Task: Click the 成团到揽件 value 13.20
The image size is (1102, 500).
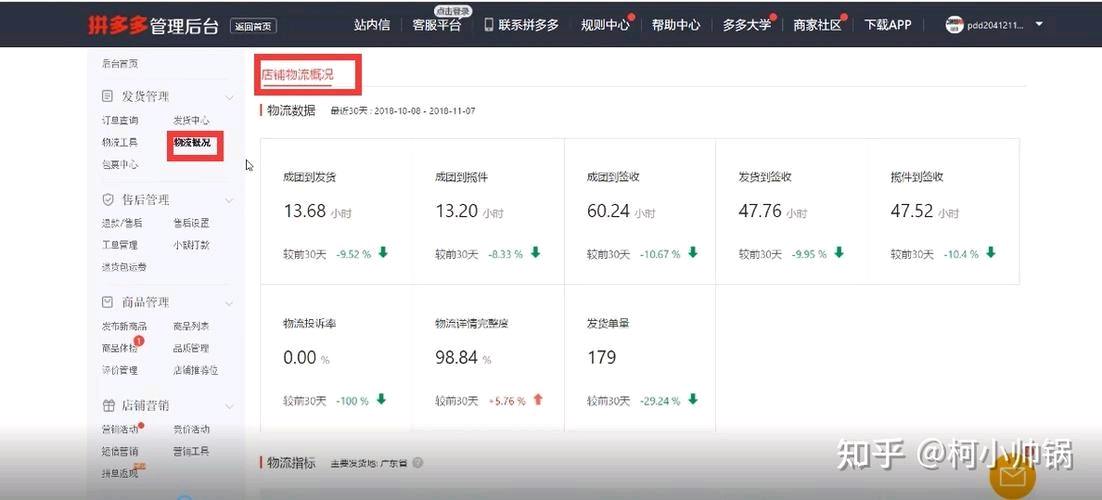Action: 457,211
